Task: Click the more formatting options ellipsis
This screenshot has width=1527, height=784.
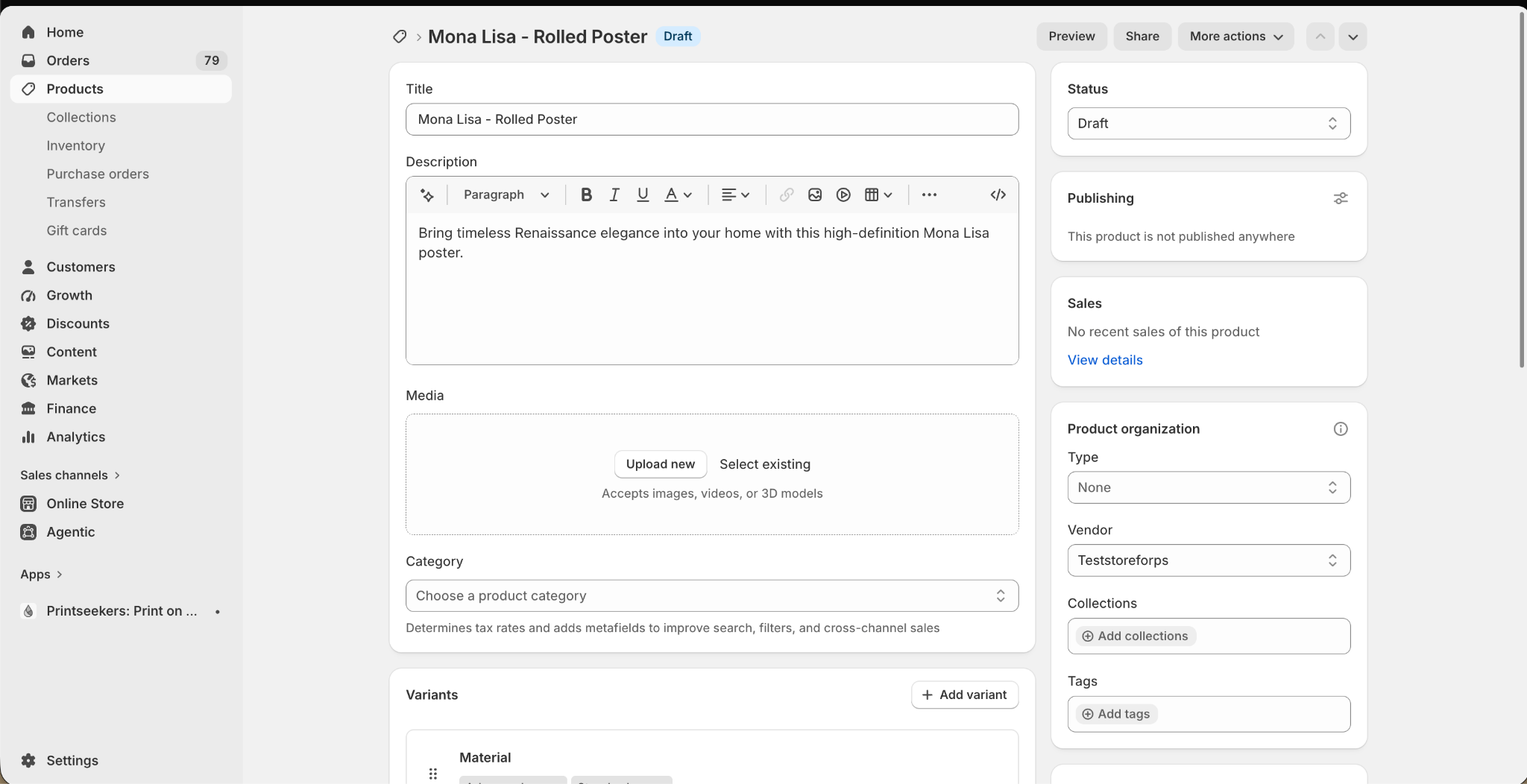Action: (929, 195)
